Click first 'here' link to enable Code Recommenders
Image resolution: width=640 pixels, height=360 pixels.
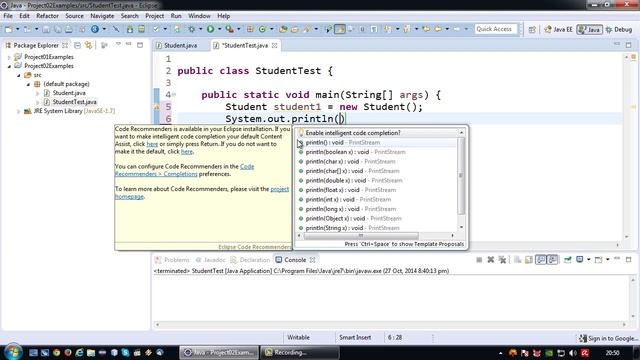152,144
